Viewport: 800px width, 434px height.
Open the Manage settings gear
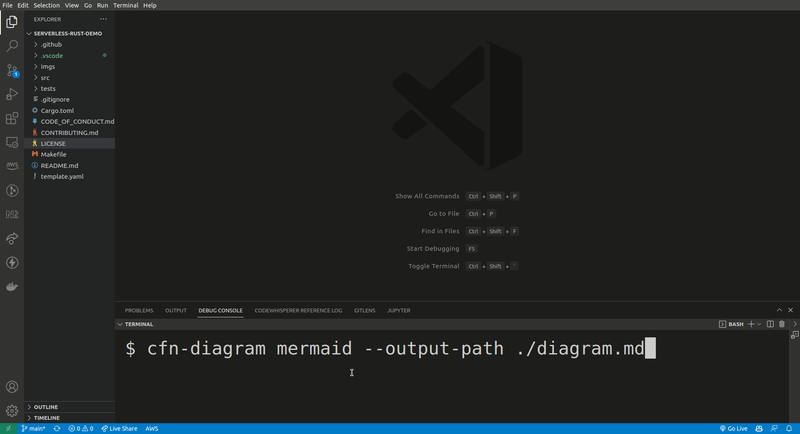click(12, 411)
